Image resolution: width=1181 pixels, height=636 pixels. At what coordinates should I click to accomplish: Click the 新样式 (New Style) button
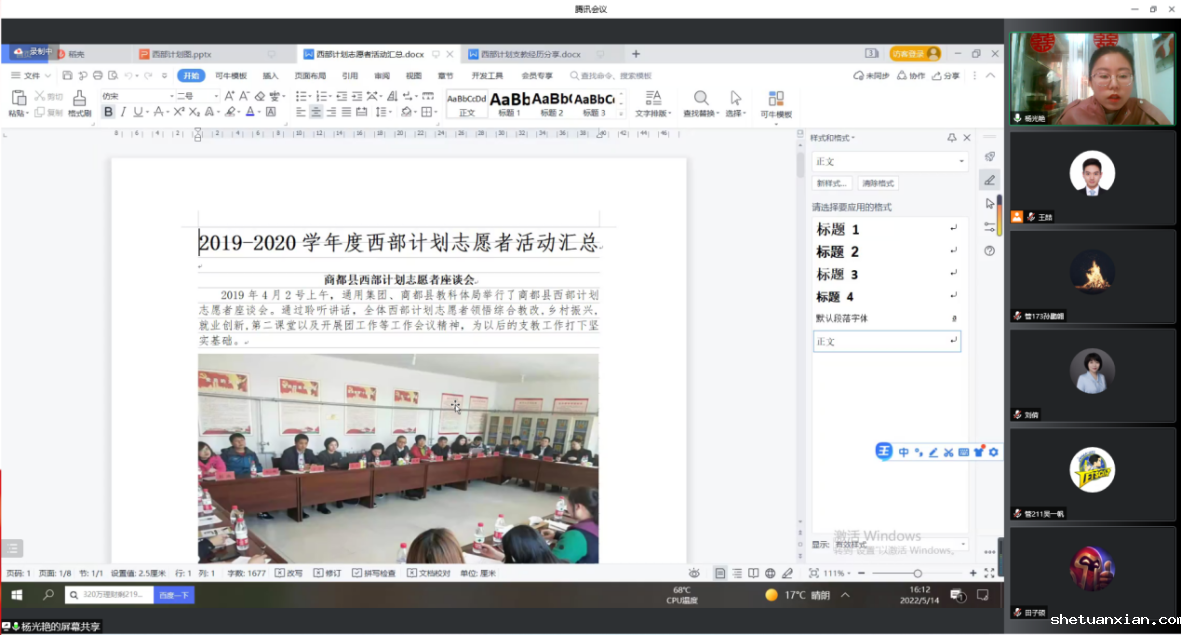[x=832, y=184]
